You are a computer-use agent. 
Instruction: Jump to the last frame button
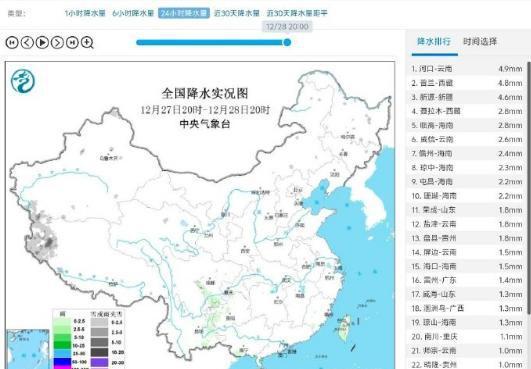(72, 42)
